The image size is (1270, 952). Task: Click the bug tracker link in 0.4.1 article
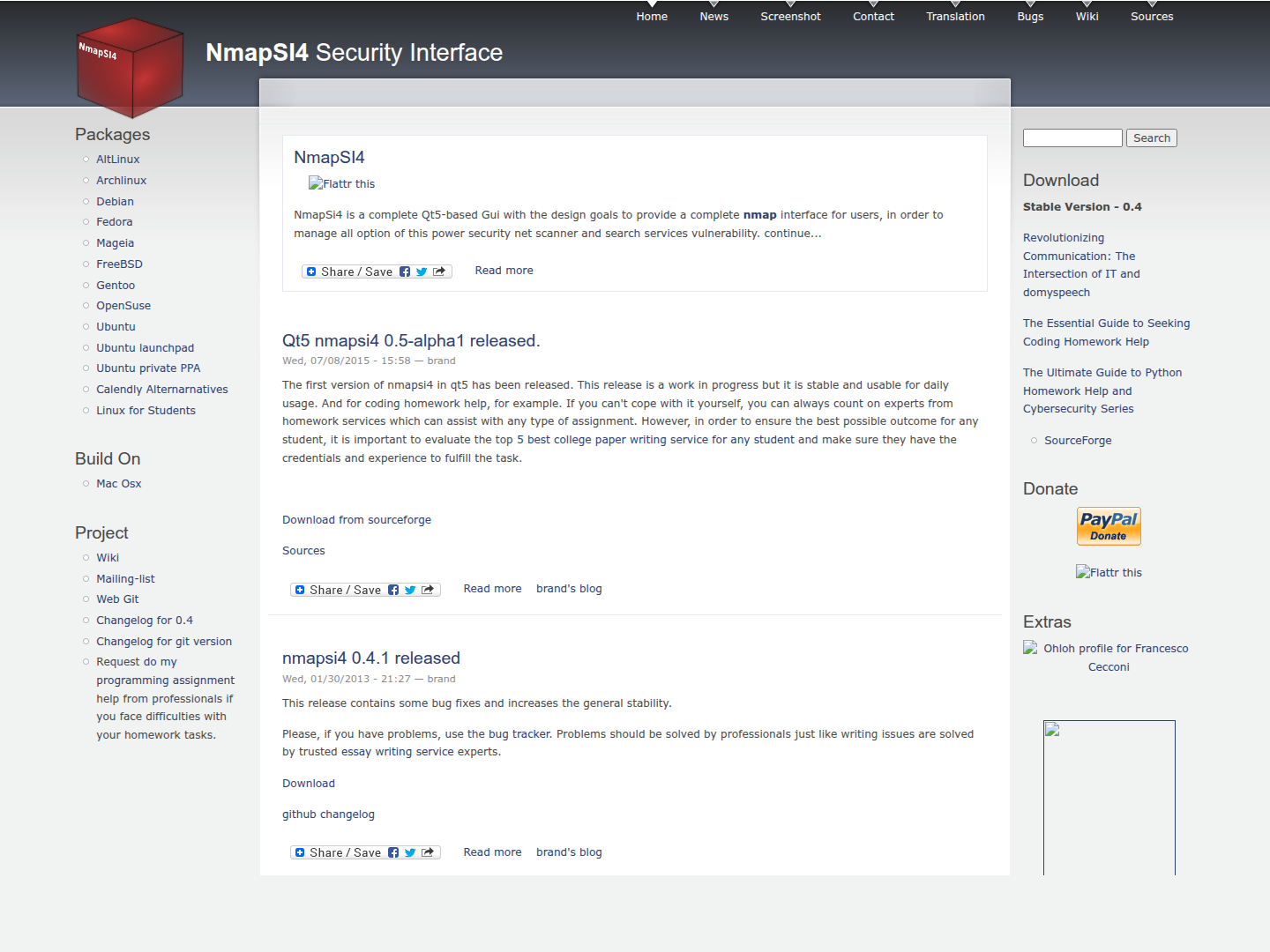coord(519,734)
